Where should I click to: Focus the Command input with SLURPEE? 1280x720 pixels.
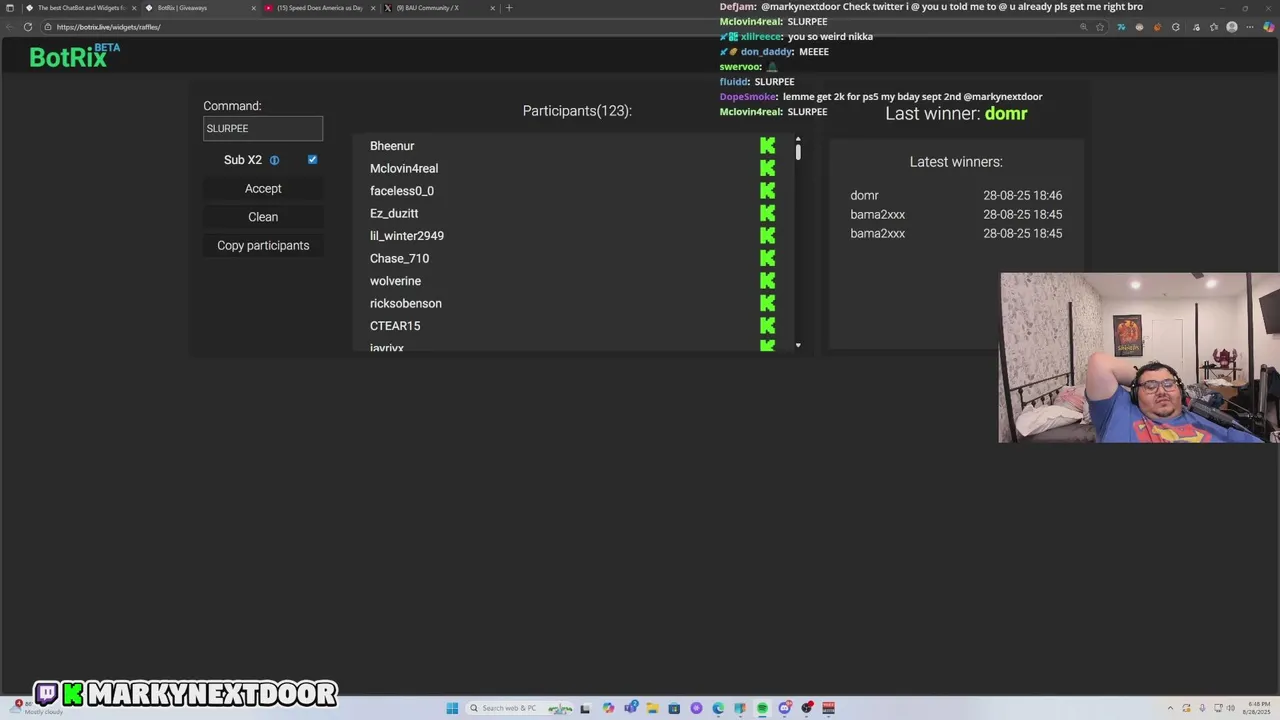point(263,128)
